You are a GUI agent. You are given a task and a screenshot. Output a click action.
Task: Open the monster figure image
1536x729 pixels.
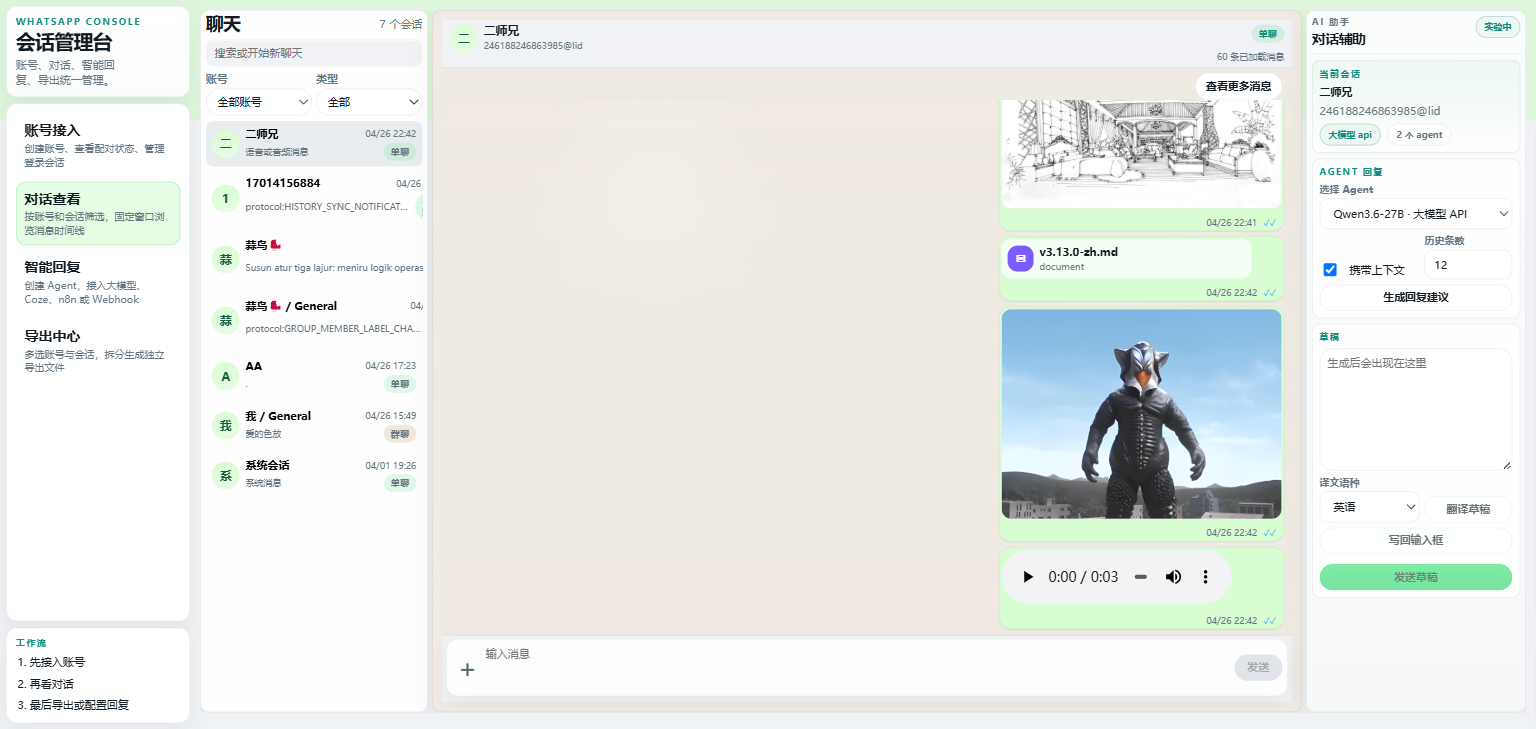tap(1141, 414)
